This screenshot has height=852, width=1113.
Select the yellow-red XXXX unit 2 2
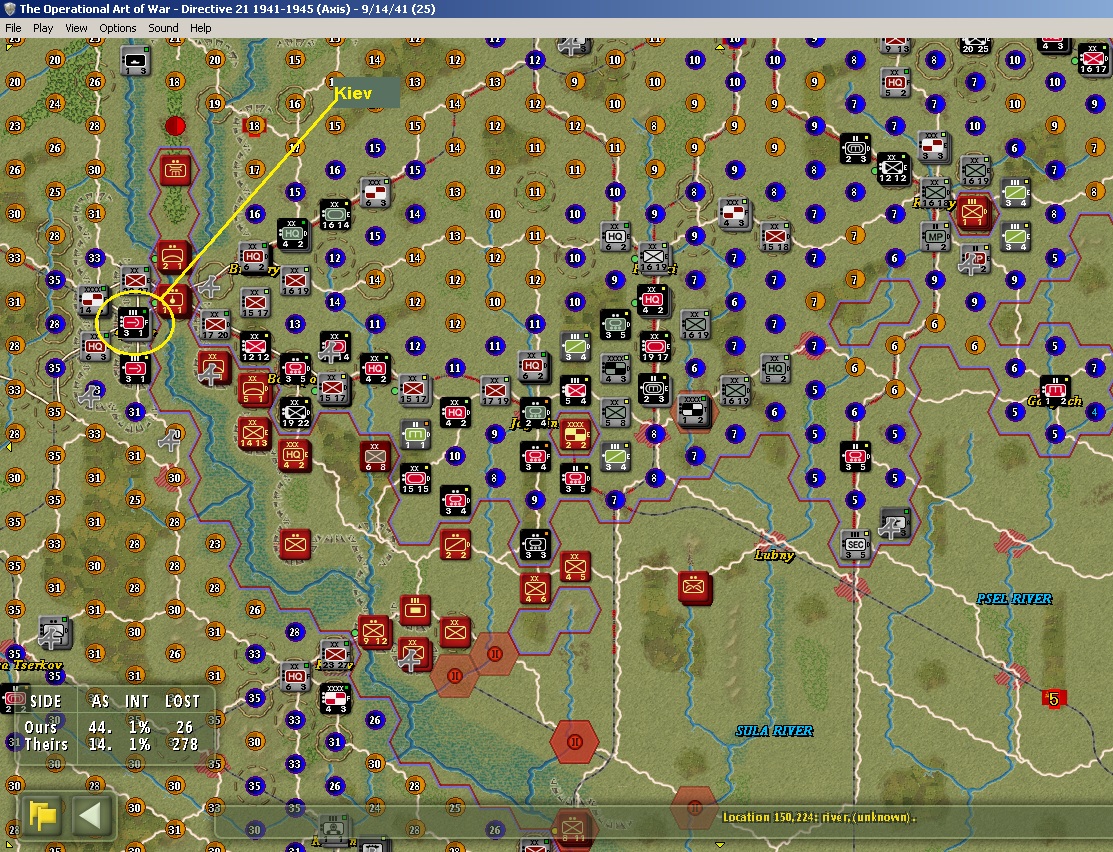(576, 435)
